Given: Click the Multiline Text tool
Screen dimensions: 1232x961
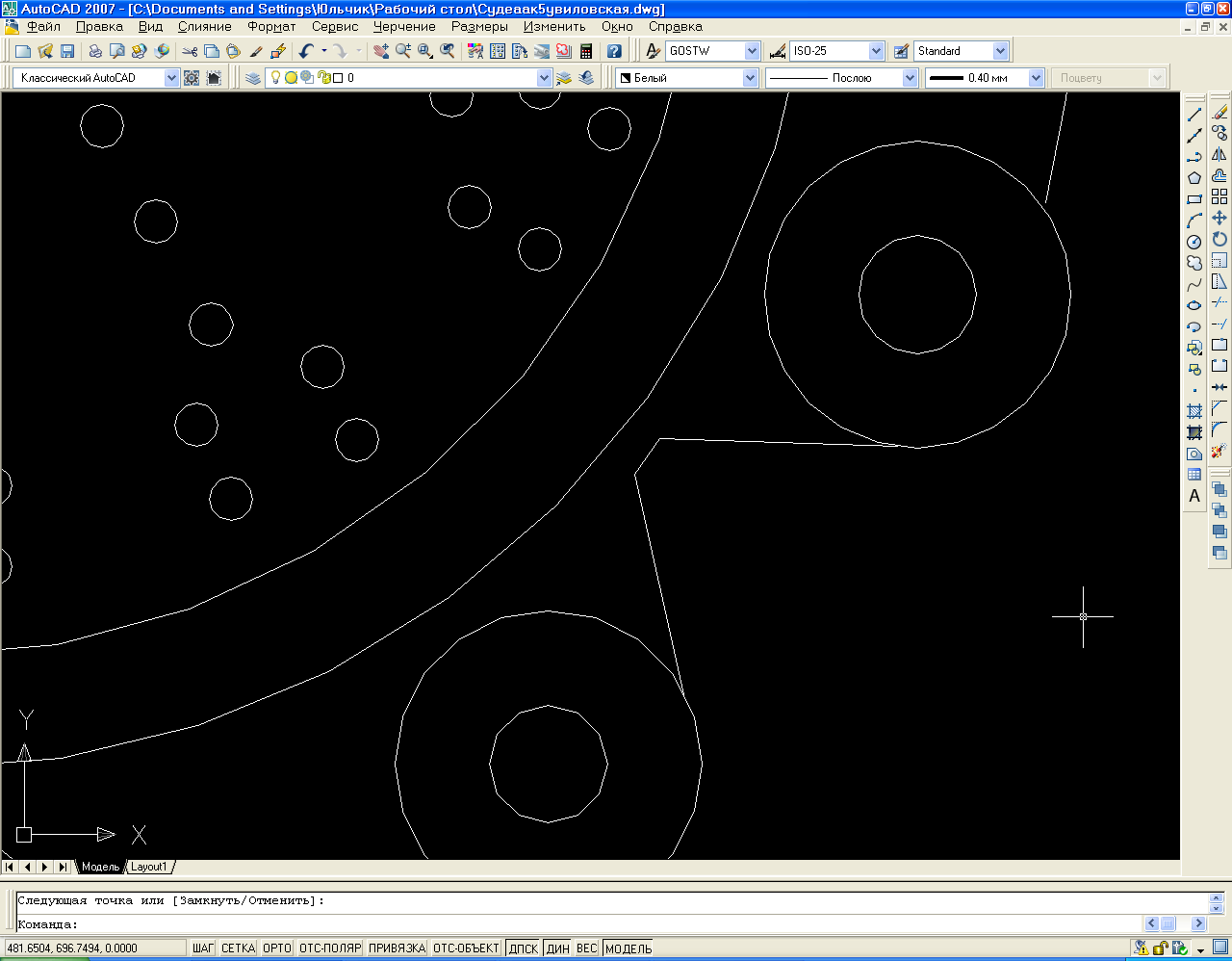Looking at the screenshot, I should 1194,497.
